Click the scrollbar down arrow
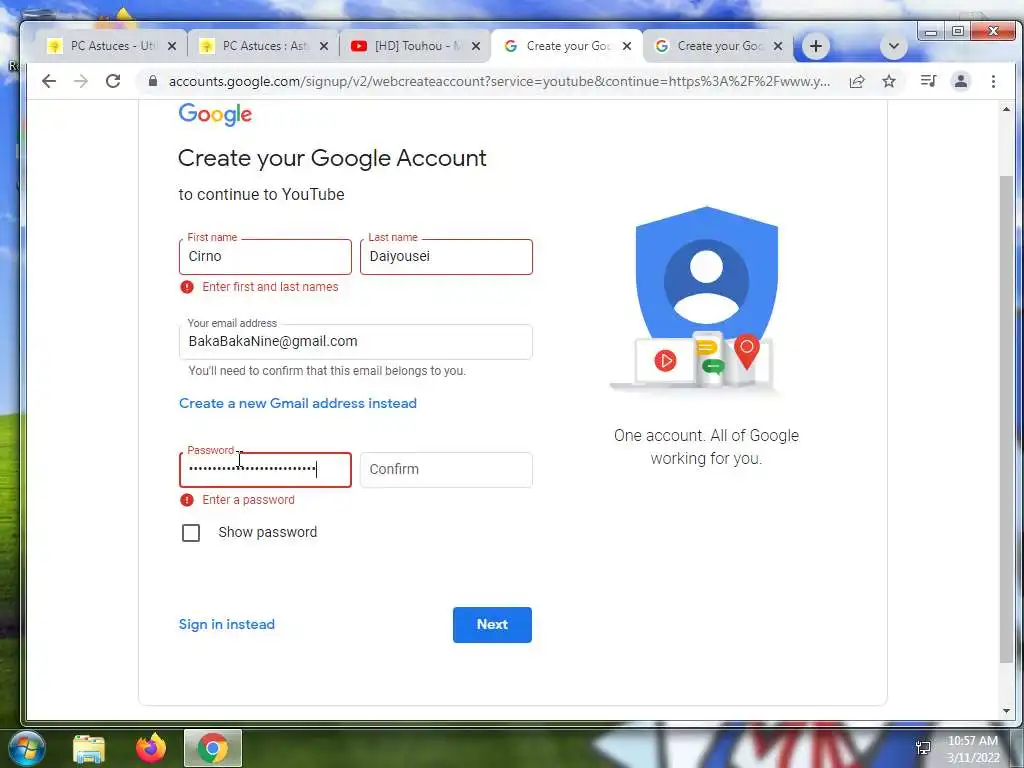Screen dimensions: 1024x768 click(x=1006, y=711)
